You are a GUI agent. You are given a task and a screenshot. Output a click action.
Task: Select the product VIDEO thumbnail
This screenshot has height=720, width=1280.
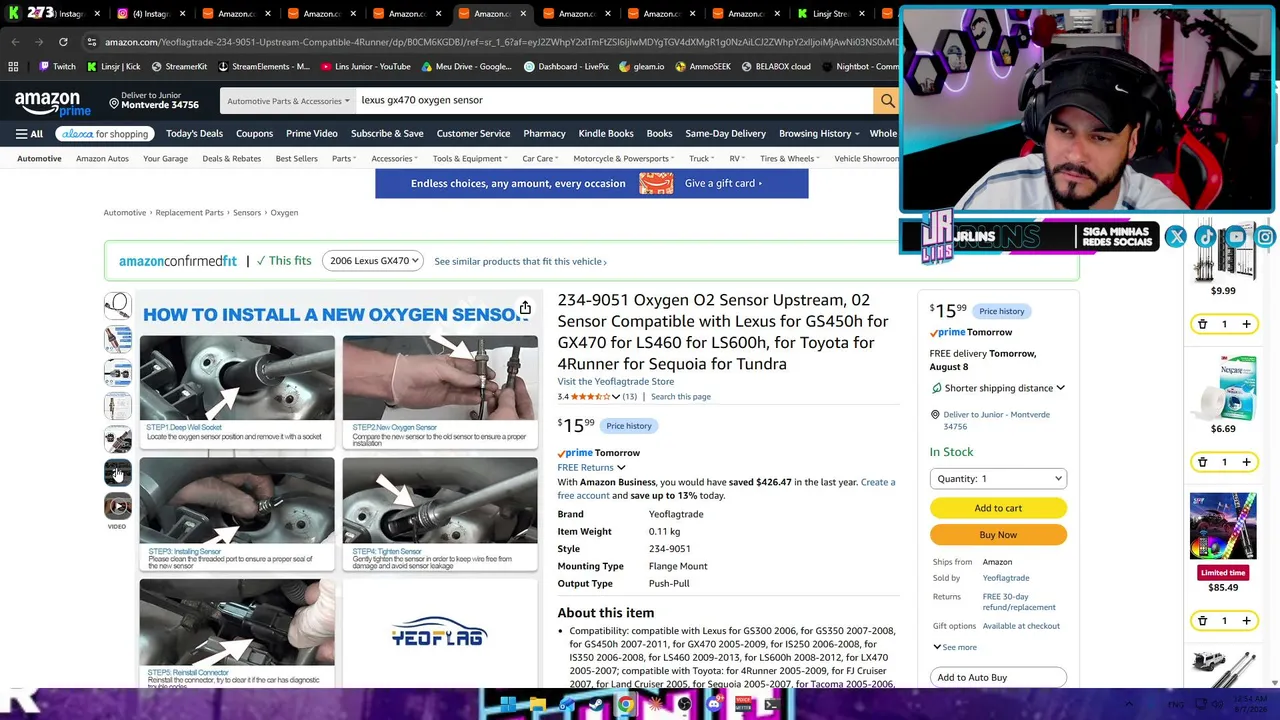pos(117,507)
